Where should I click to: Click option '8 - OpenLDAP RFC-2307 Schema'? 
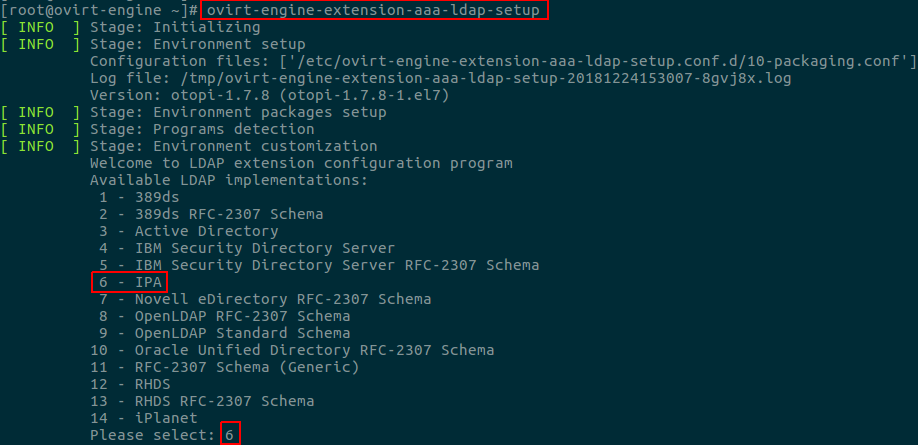[225, 316]
